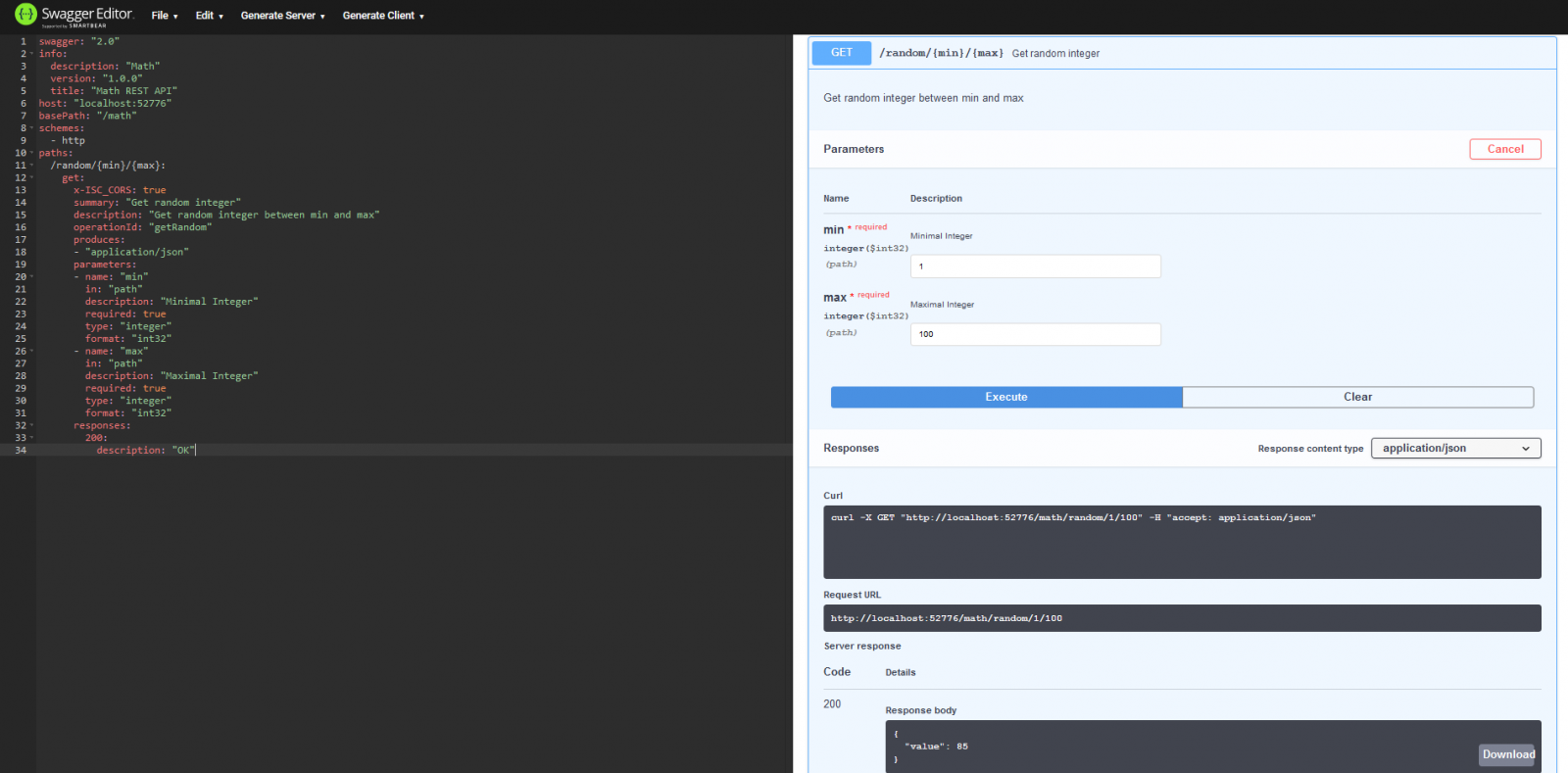Expand the Generate Client dropdown
The width and height of the screenshot is (1568, 773).
[x=383, y=16]
